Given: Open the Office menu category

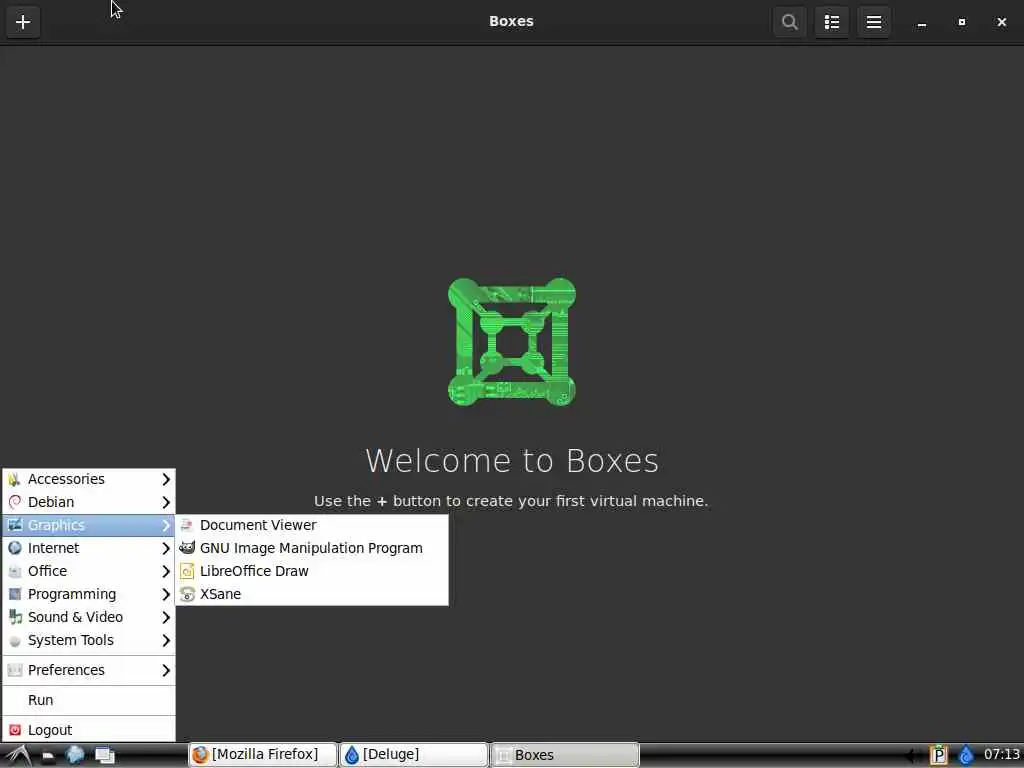Looking at the screenshot, I should (89, 571).
